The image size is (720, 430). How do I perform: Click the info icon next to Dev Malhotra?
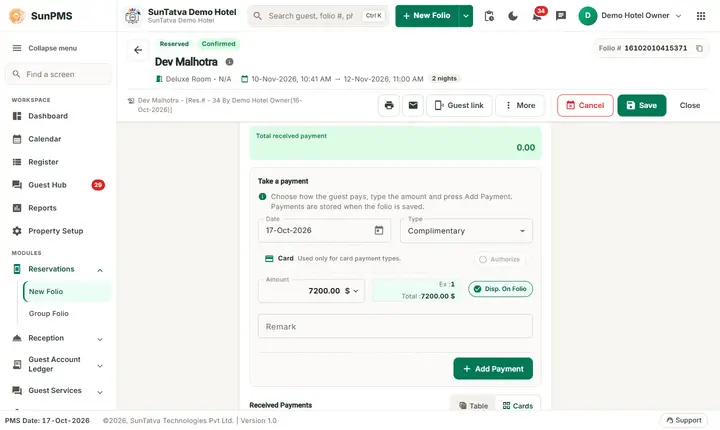229,62
